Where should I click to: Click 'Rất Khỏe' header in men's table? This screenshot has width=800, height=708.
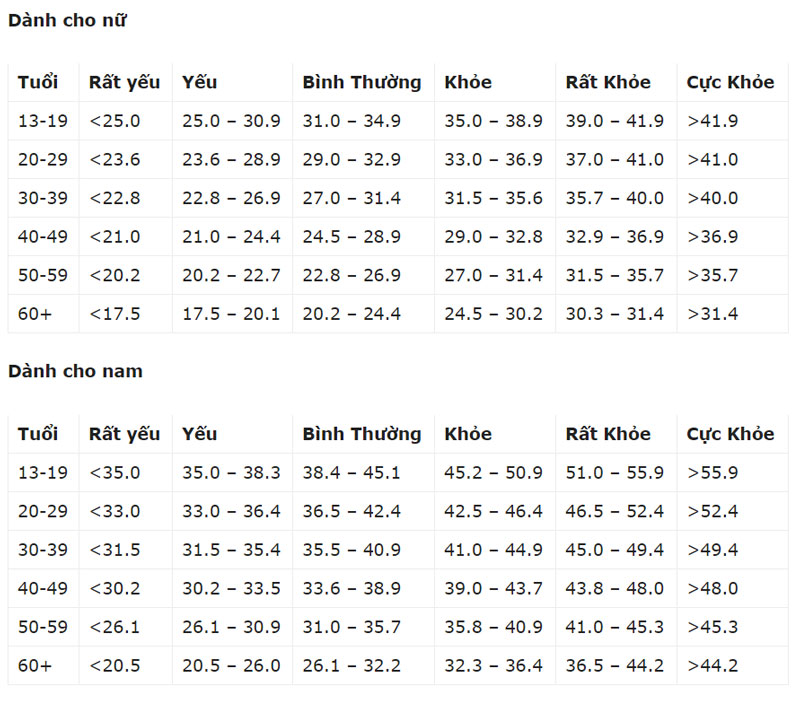(x=608, y=434)
